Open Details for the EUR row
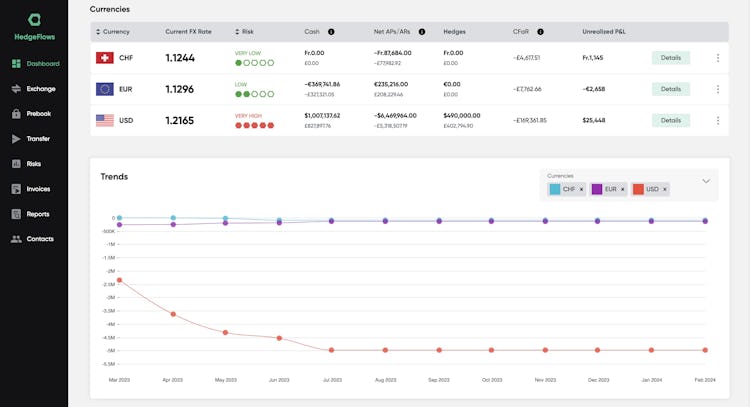The image size is (750, 407). point(671,89)
